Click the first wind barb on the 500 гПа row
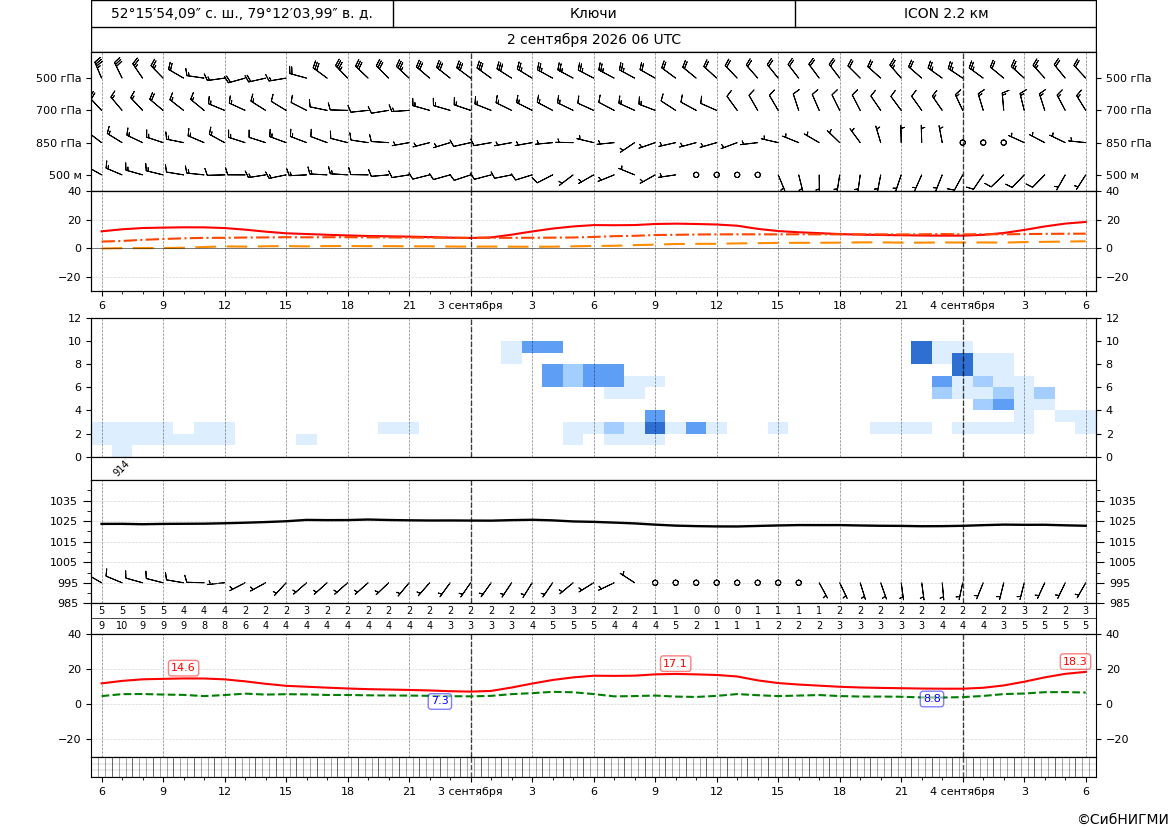The image size is (1169, 827). coord(99,67)
